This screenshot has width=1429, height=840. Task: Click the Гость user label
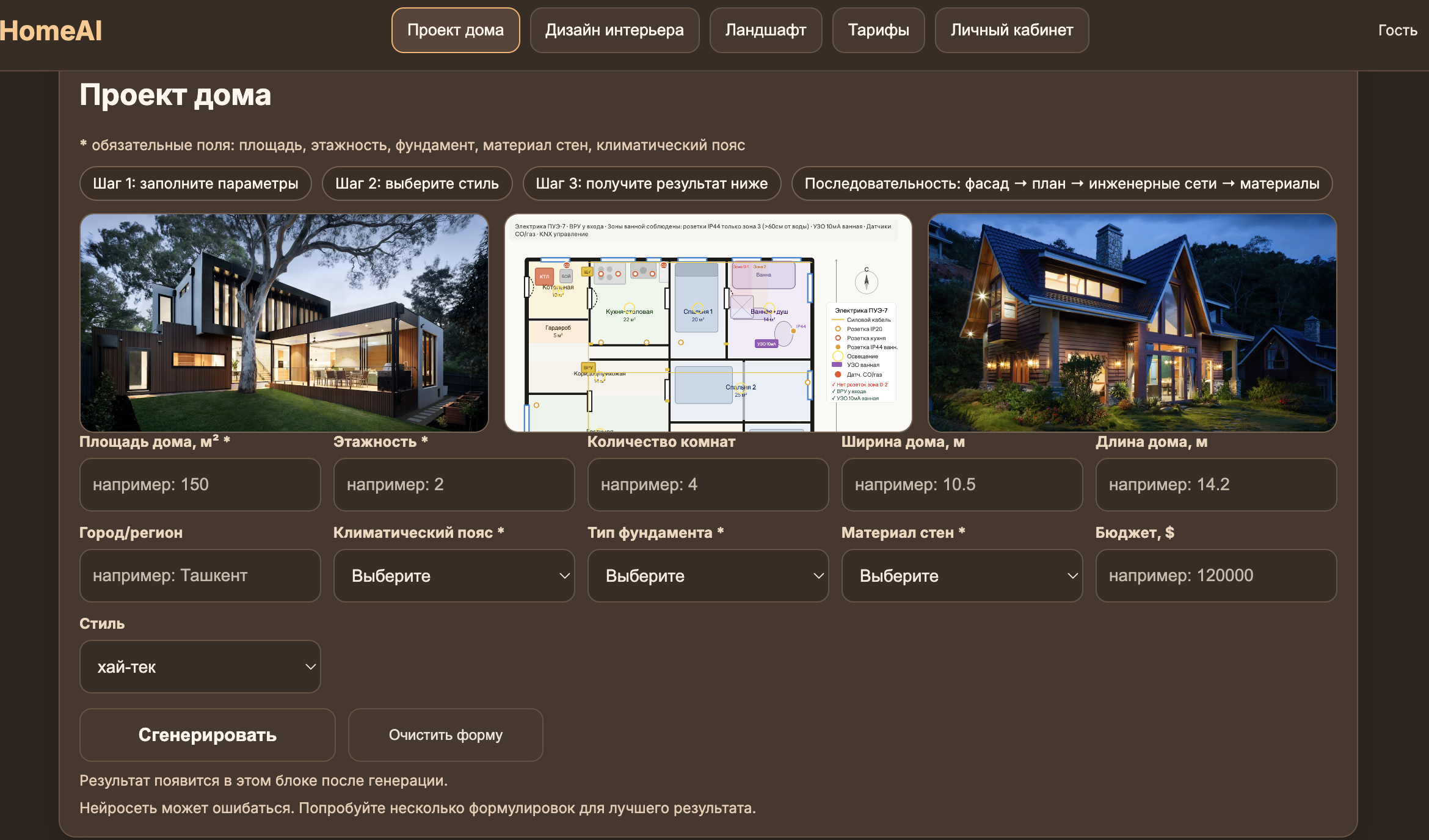coord(1397,31)
